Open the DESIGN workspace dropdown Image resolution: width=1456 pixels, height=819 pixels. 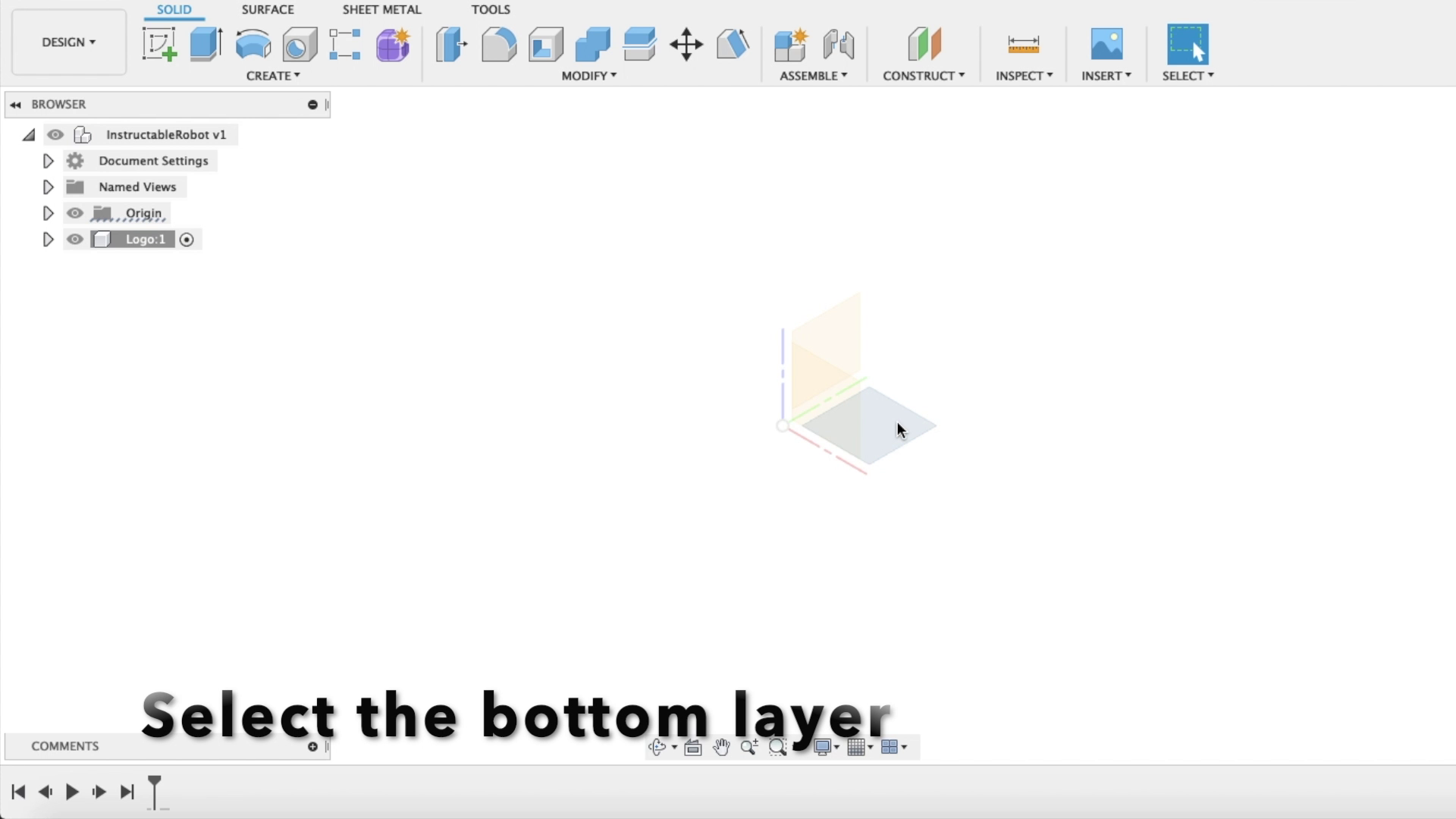[69, 42]
